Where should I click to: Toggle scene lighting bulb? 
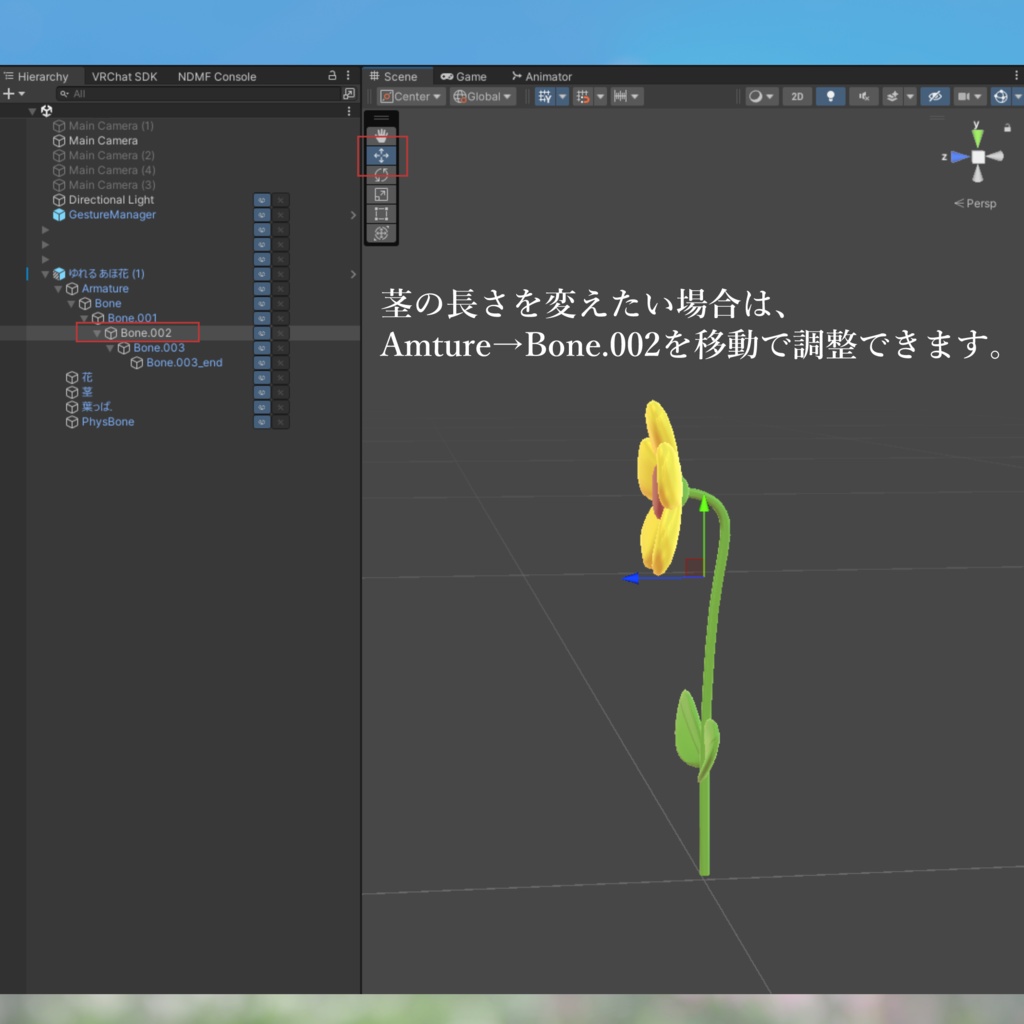tap(831, 97)
